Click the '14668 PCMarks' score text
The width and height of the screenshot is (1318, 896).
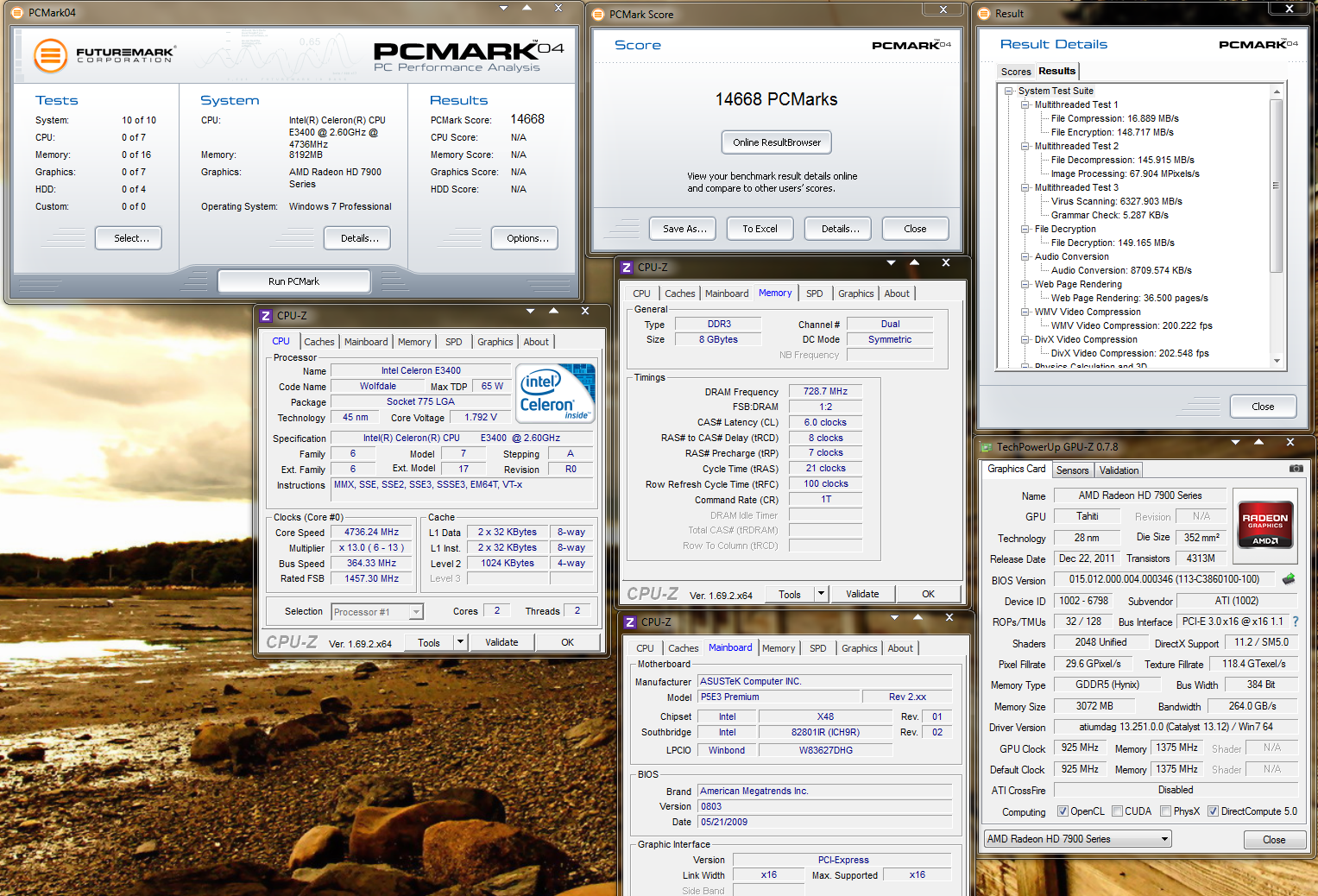tap(776, 99)
